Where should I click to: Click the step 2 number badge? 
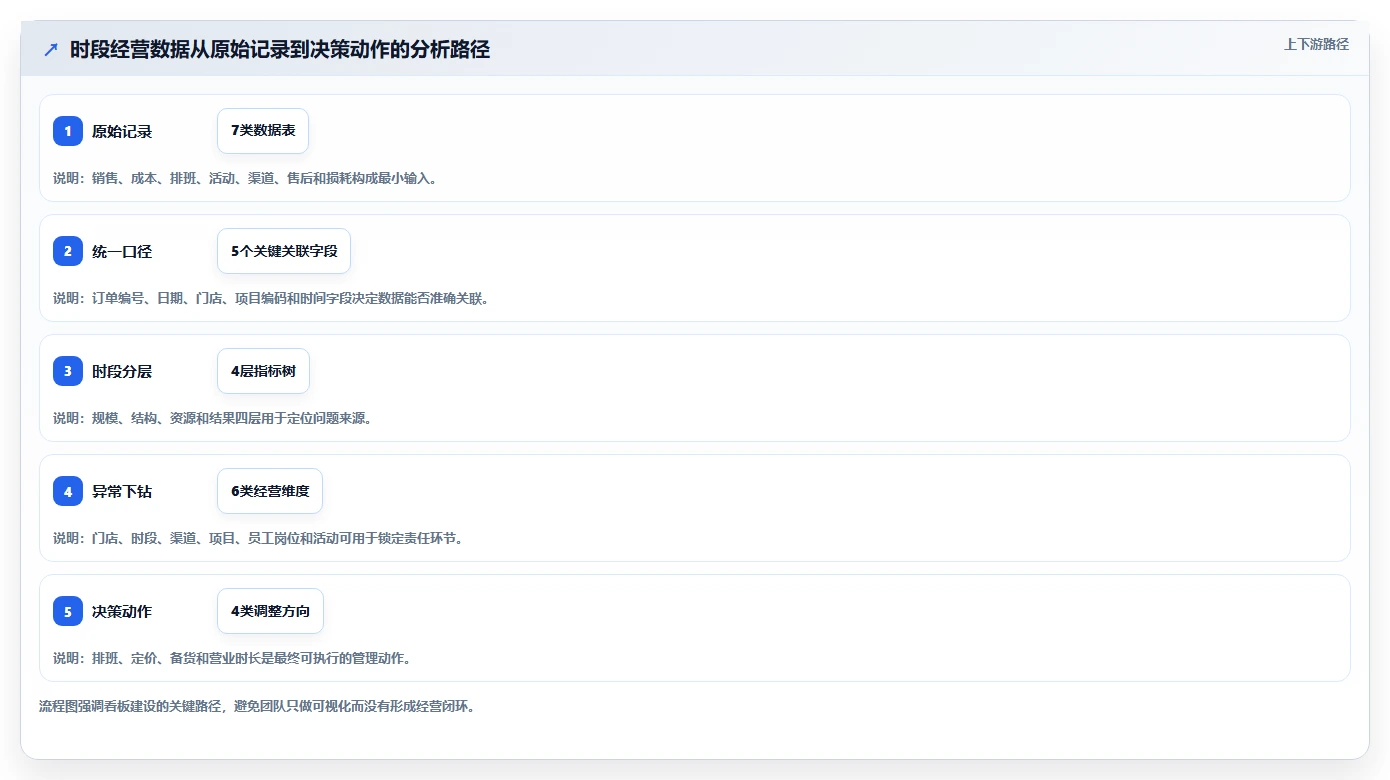68,251
